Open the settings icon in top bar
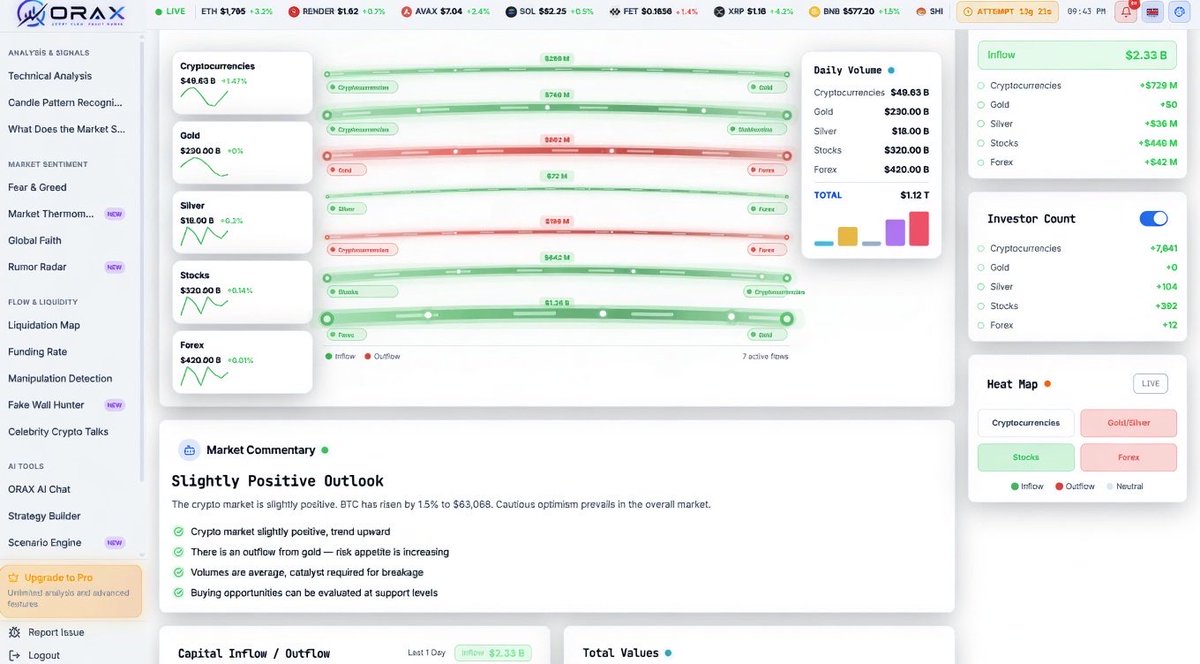 click(1178, 12)
